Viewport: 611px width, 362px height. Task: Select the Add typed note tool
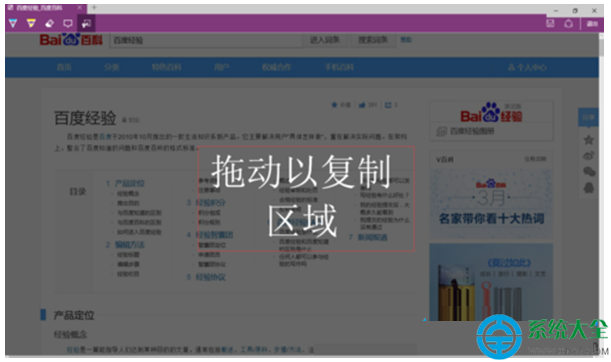[x=68, y=23]
